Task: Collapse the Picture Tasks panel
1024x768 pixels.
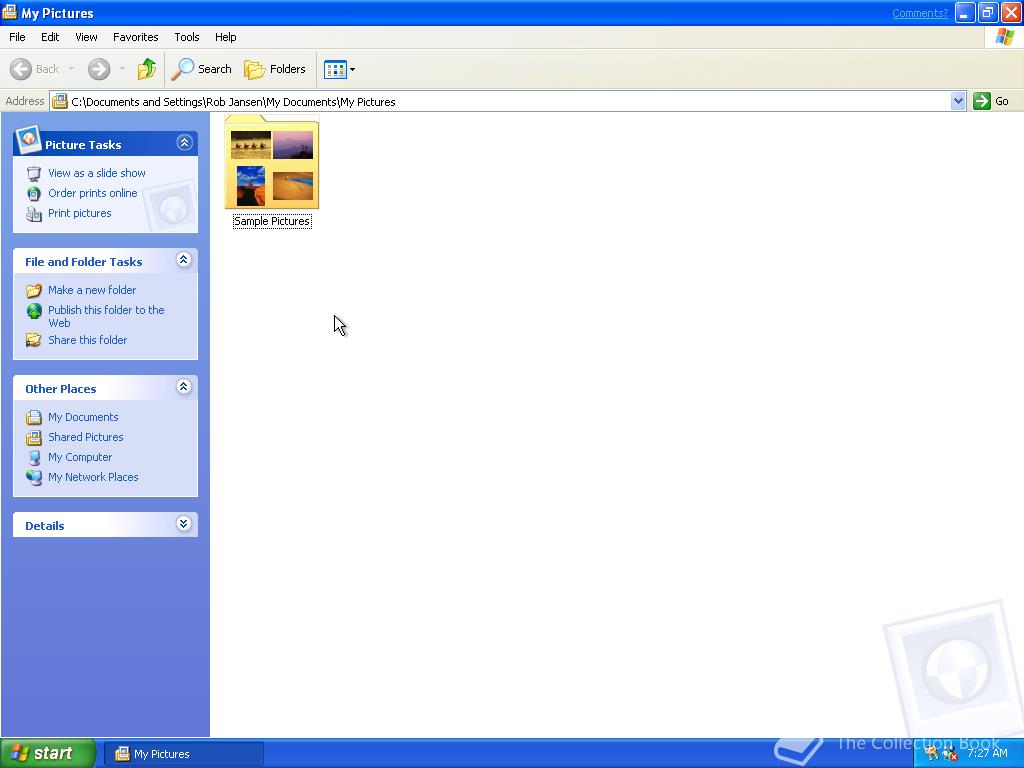Action: (x=184, y=143)
